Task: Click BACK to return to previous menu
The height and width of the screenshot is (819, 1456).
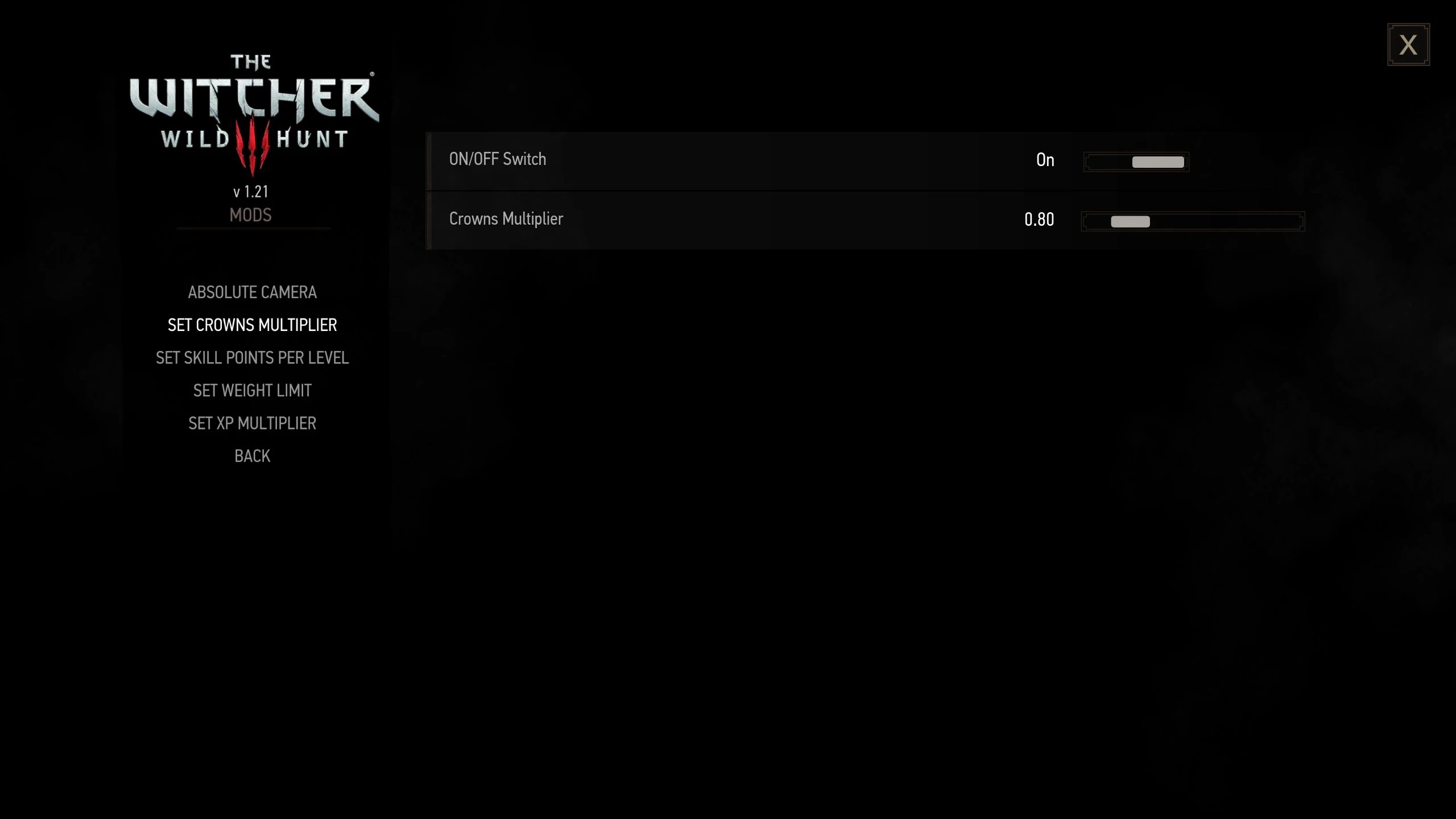Action: coord(252,456)
